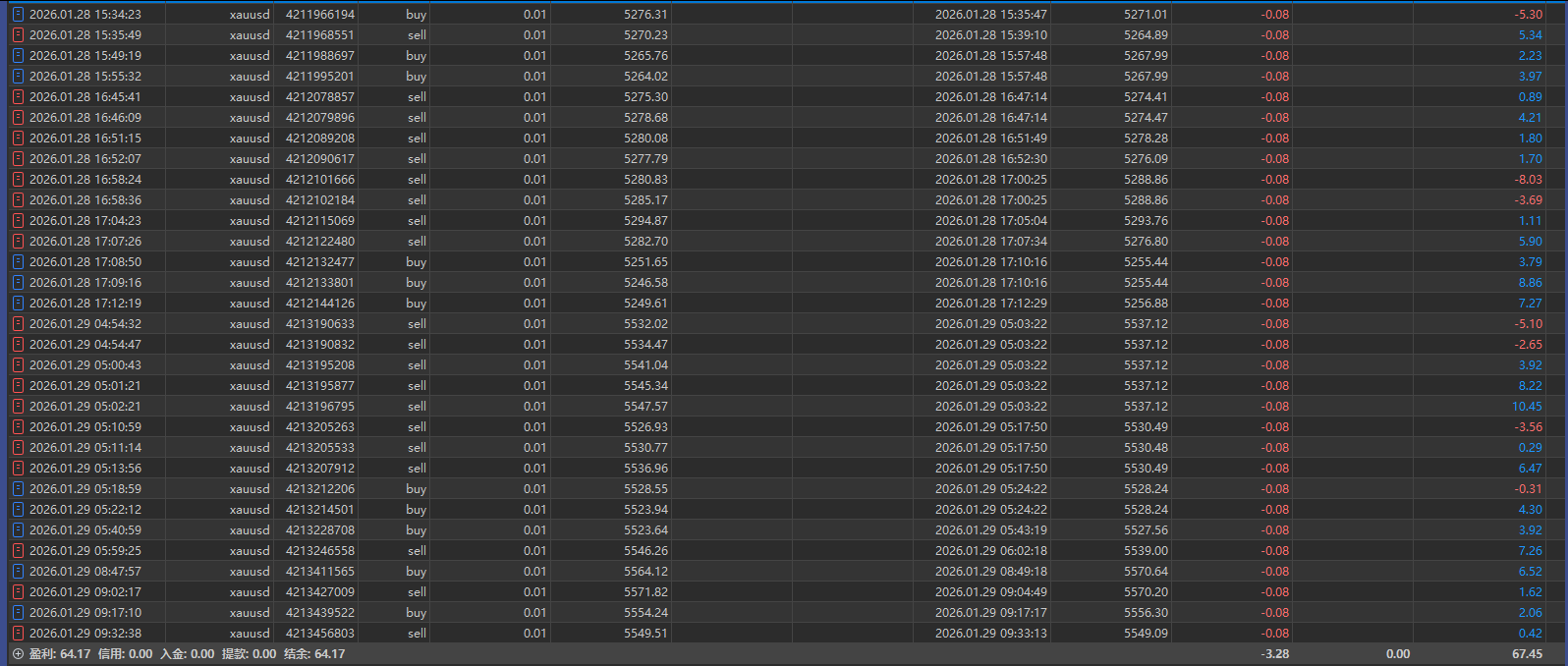
Task: Click the row icon for ticket 4212132477
Action: [x=18, y=262]
